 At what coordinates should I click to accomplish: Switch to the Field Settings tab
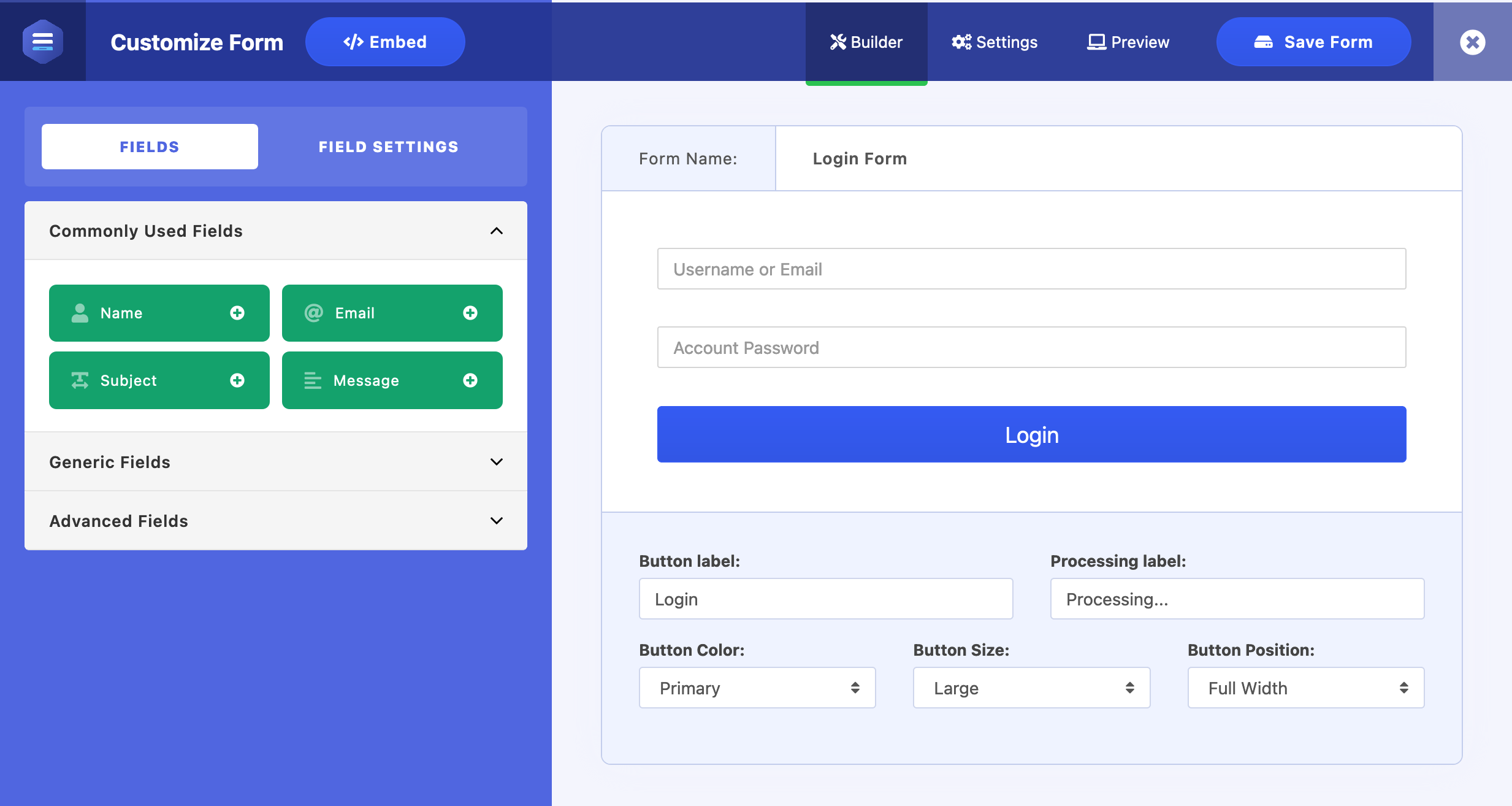(388, 147)
